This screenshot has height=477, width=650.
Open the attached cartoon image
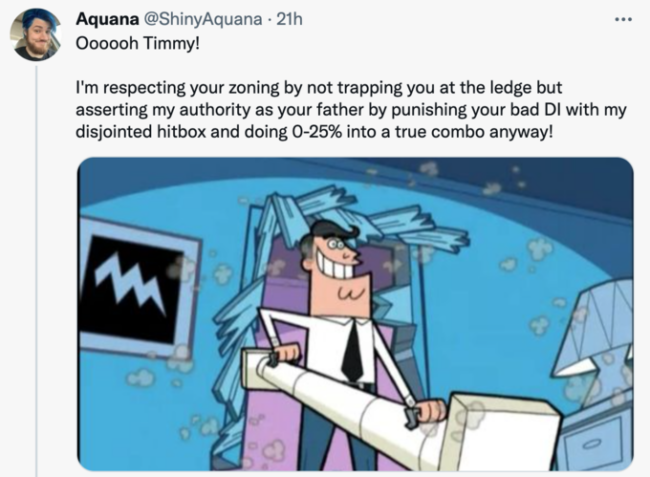pyautogui.click(x=355, y=314)
